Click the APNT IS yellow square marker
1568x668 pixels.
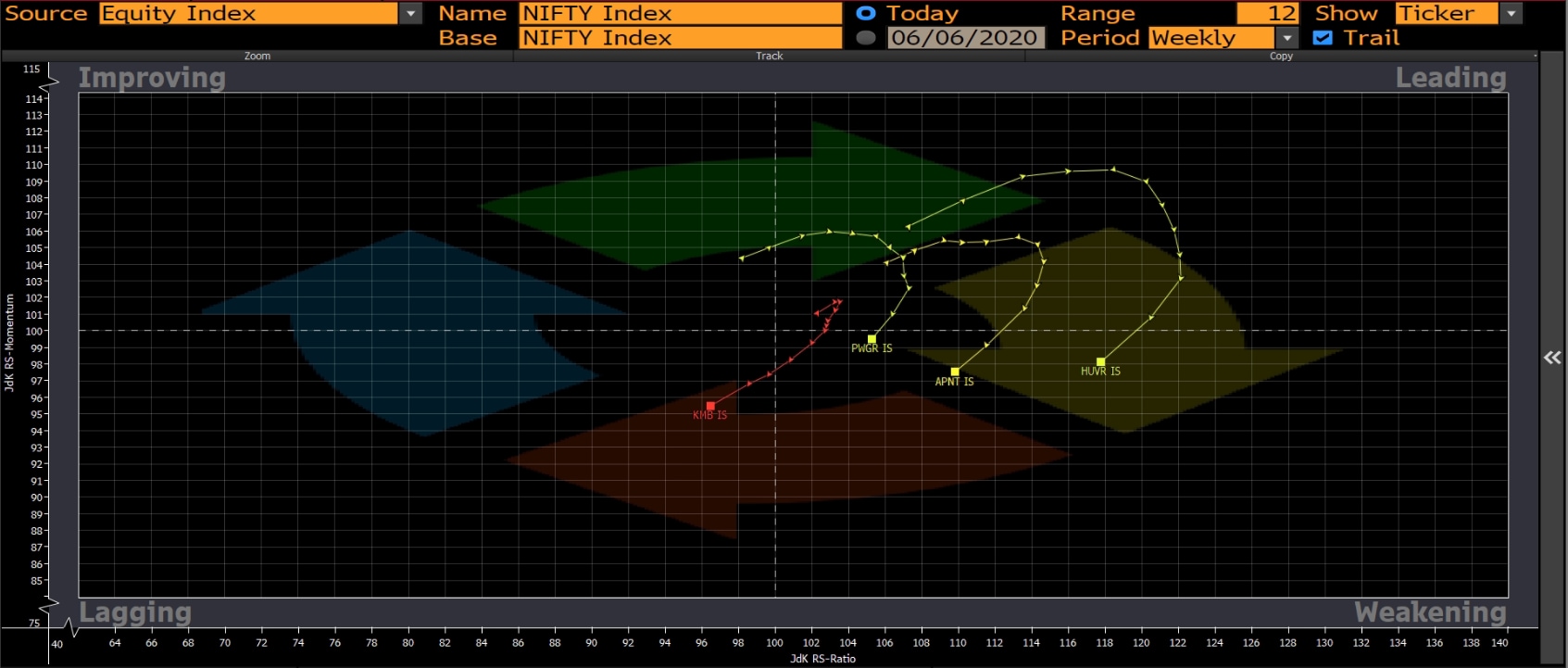(955, 372)
